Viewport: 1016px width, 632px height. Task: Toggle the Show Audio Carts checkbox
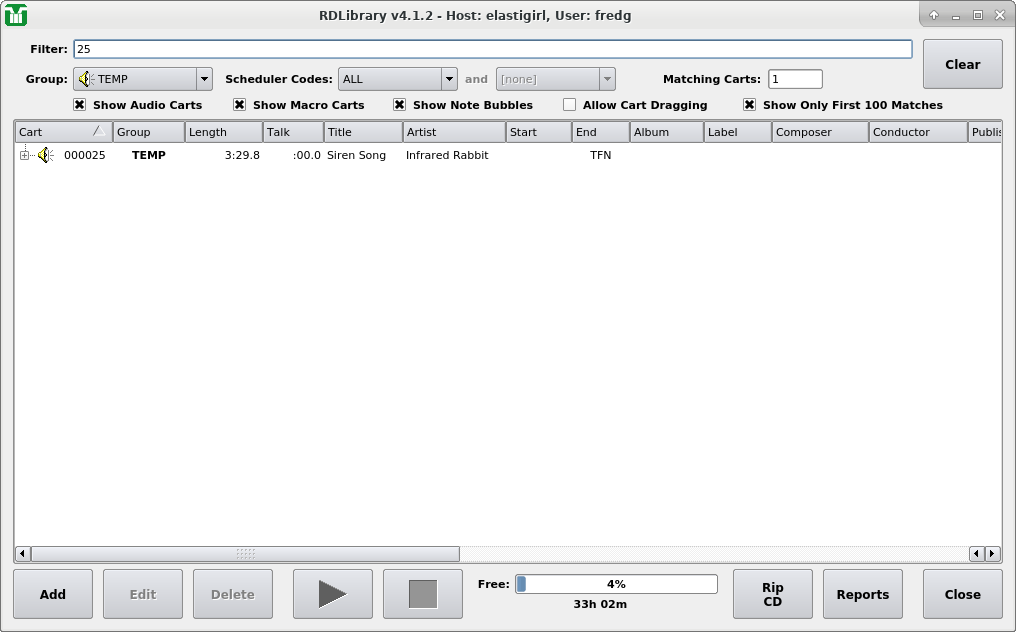click(x=79, y=105)
